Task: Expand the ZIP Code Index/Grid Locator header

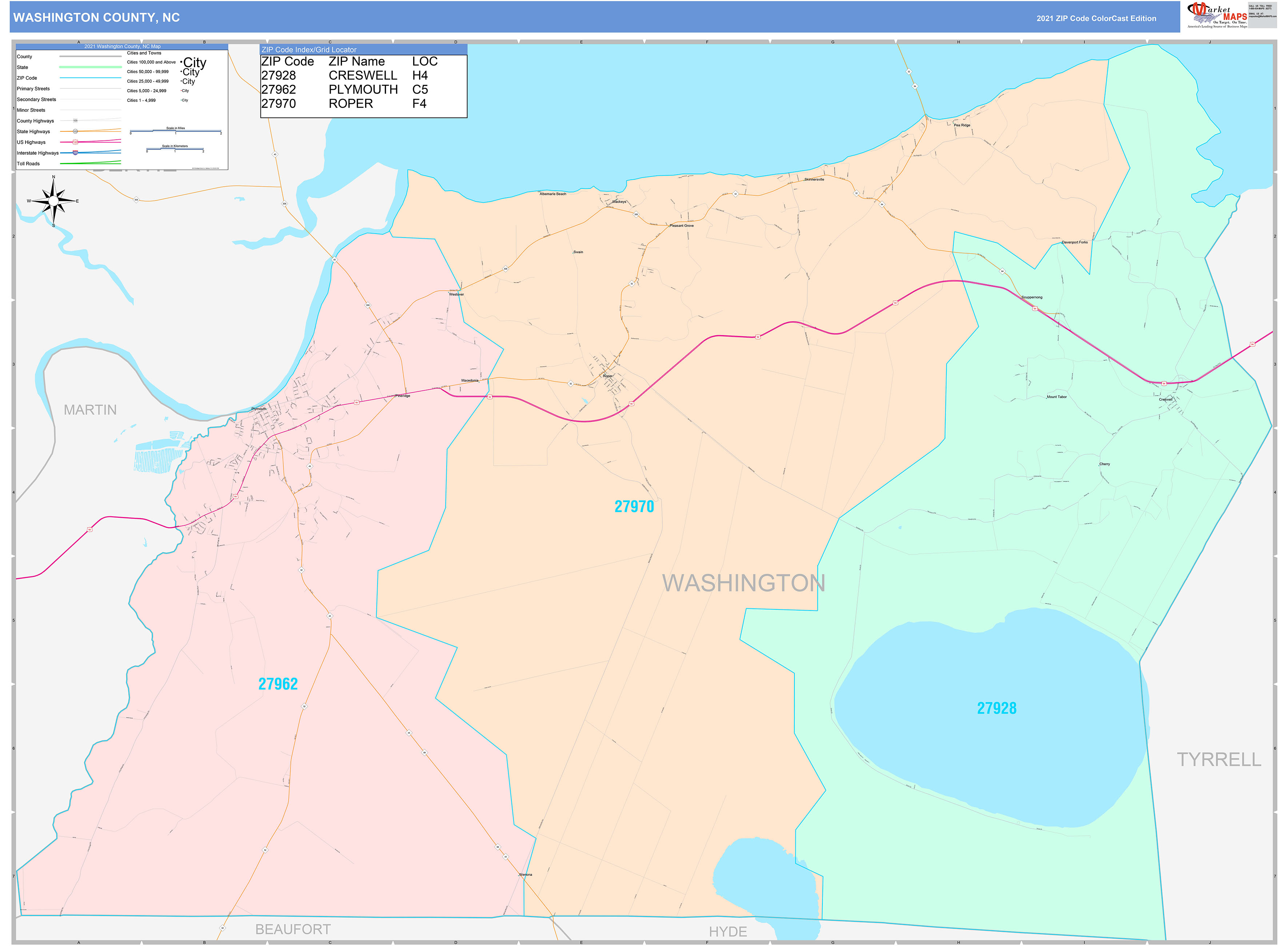Action: [309, 50]
